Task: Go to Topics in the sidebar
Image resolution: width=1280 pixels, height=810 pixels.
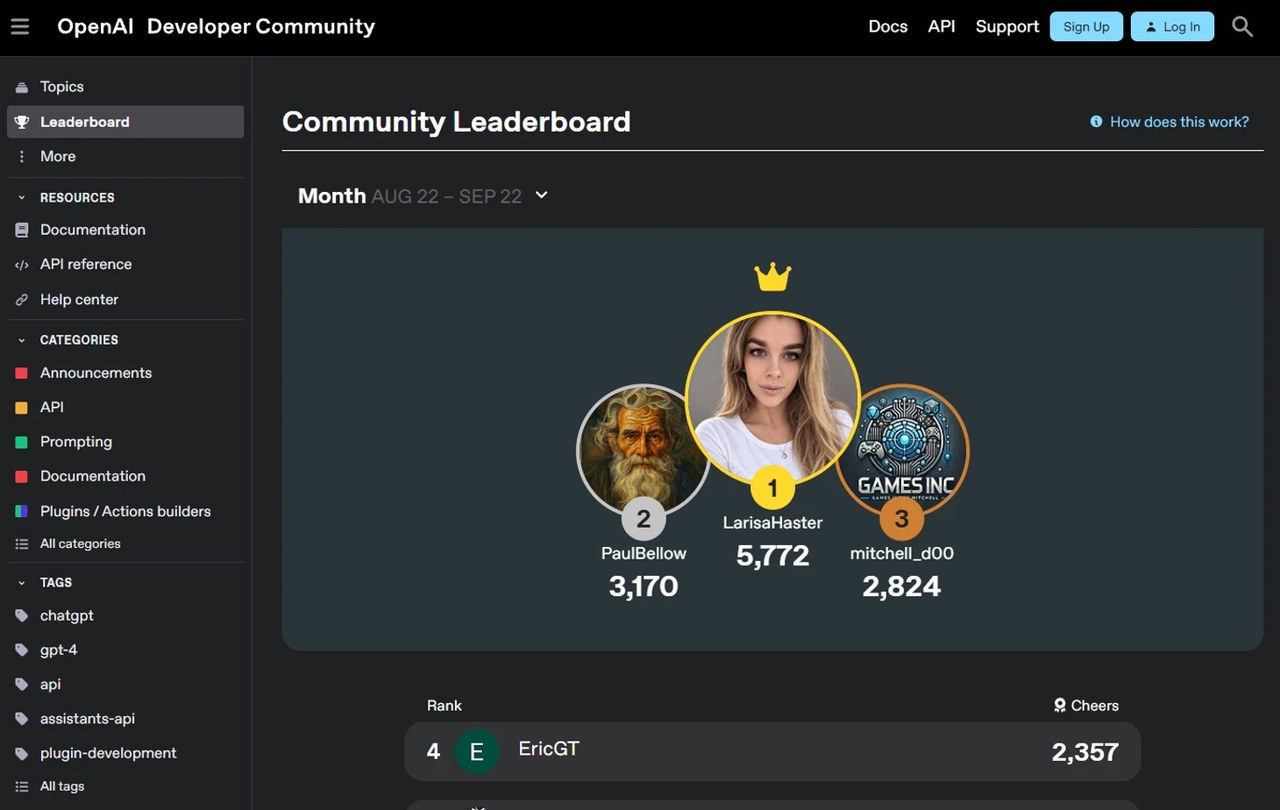Action: click(125, 87)
